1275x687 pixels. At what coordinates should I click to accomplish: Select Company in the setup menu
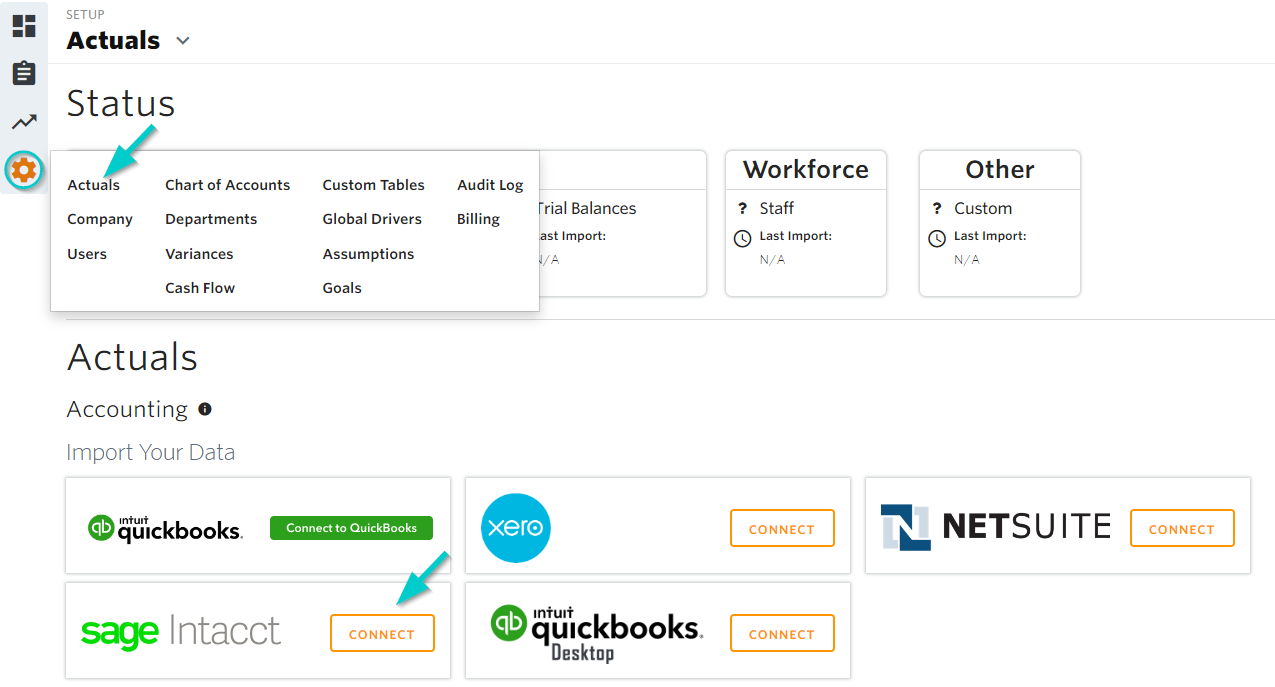tap(100, 219)
